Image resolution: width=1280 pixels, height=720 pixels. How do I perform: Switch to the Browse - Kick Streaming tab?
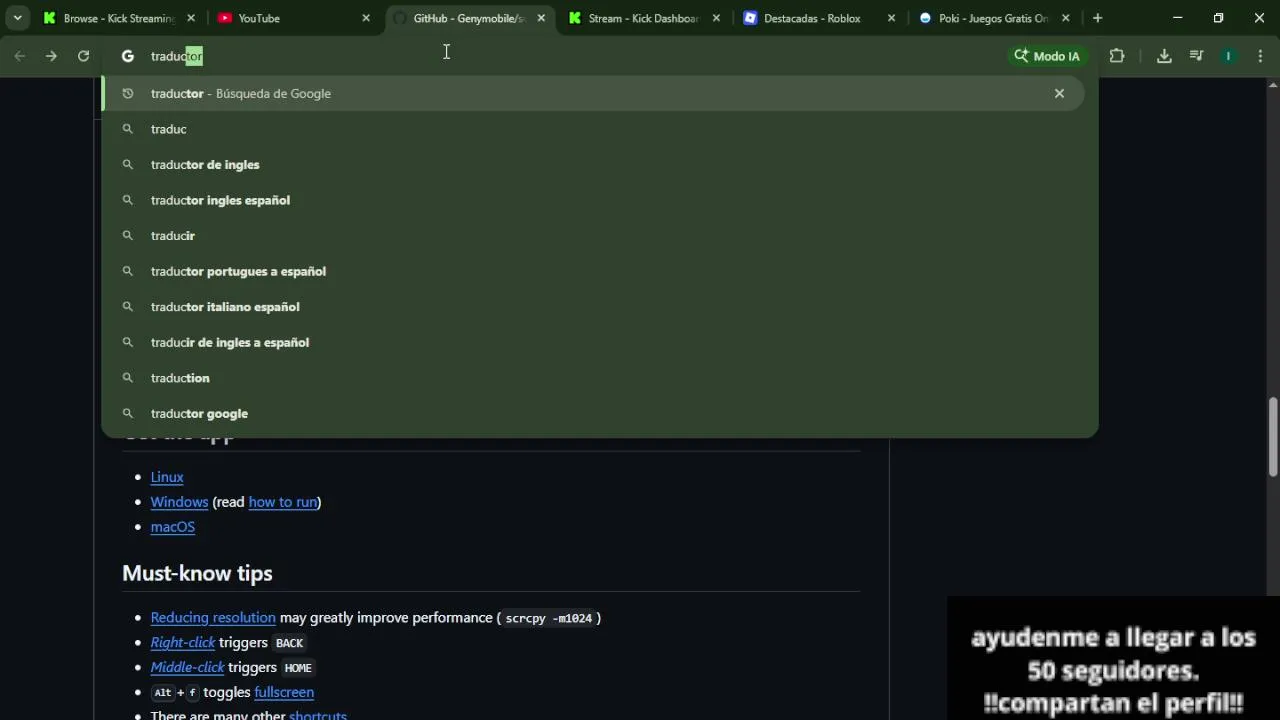(118, 18)
